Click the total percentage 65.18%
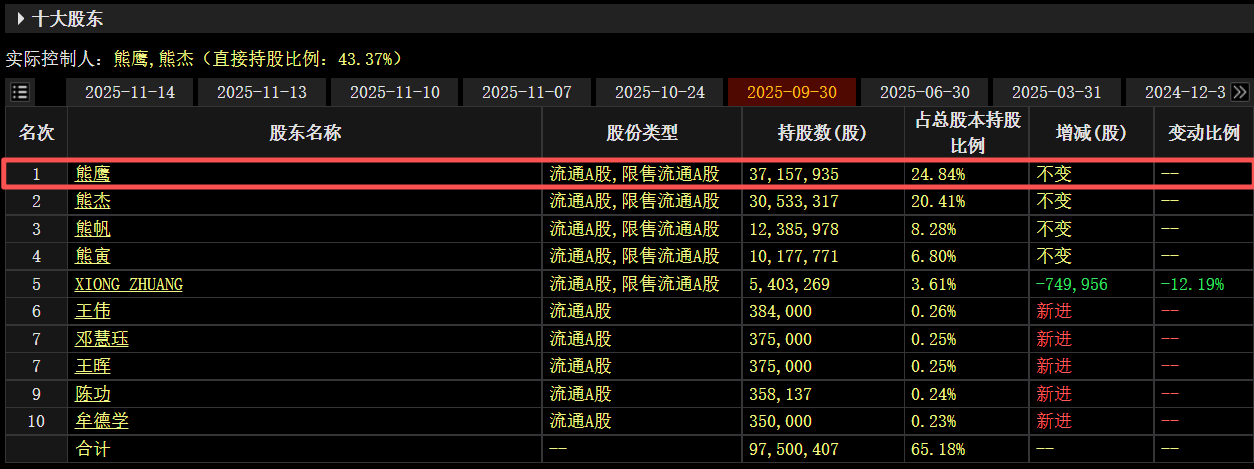 click(939, 450)
